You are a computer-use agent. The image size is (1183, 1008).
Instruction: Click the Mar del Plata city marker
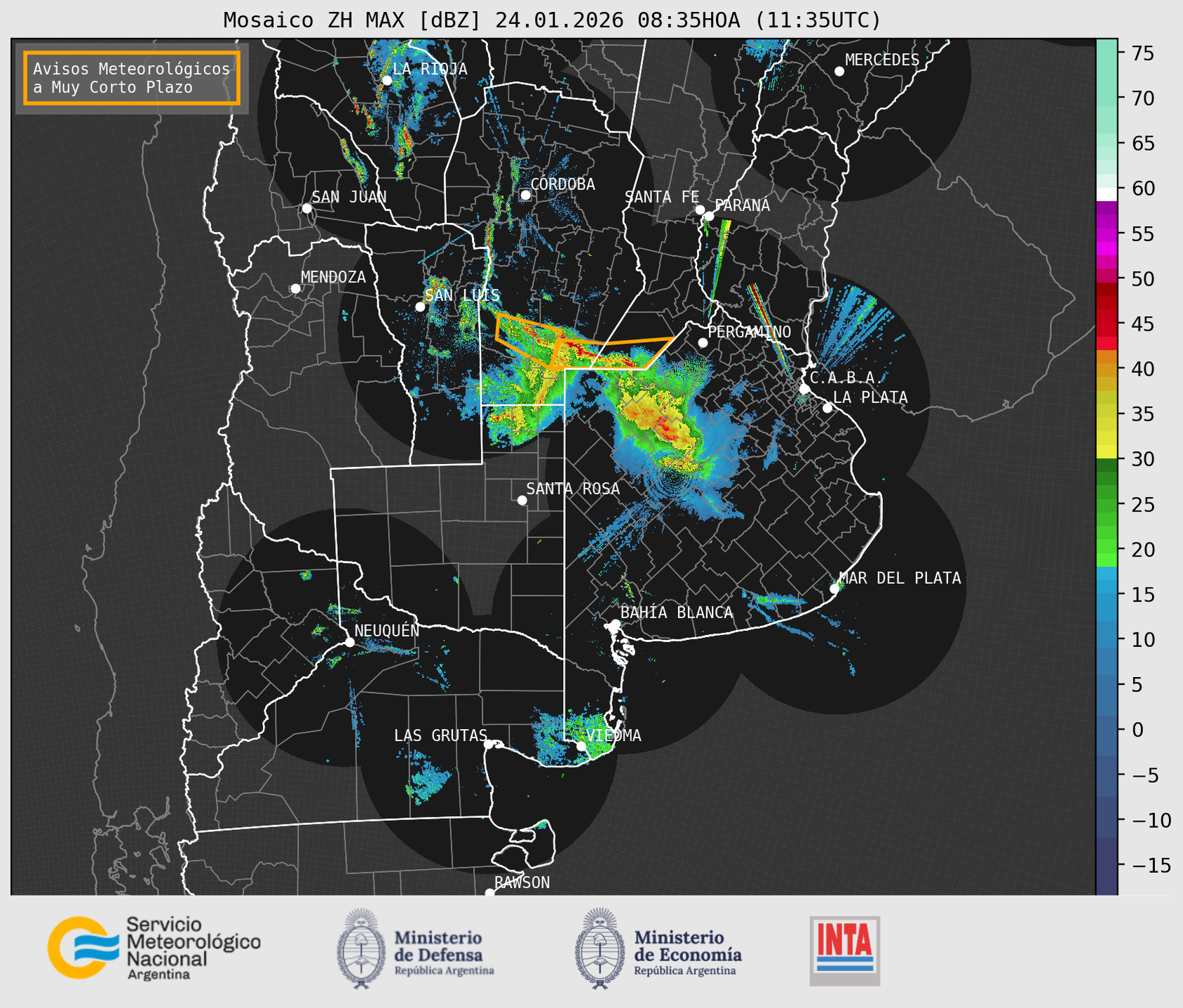pos(834,588)
